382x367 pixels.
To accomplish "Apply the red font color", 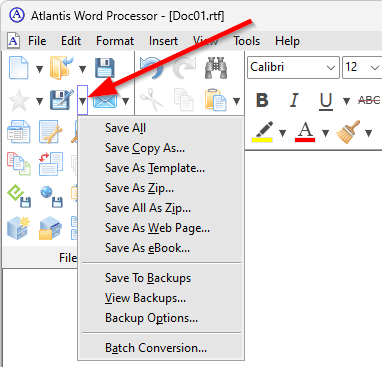I will click(x=305, y=132).
